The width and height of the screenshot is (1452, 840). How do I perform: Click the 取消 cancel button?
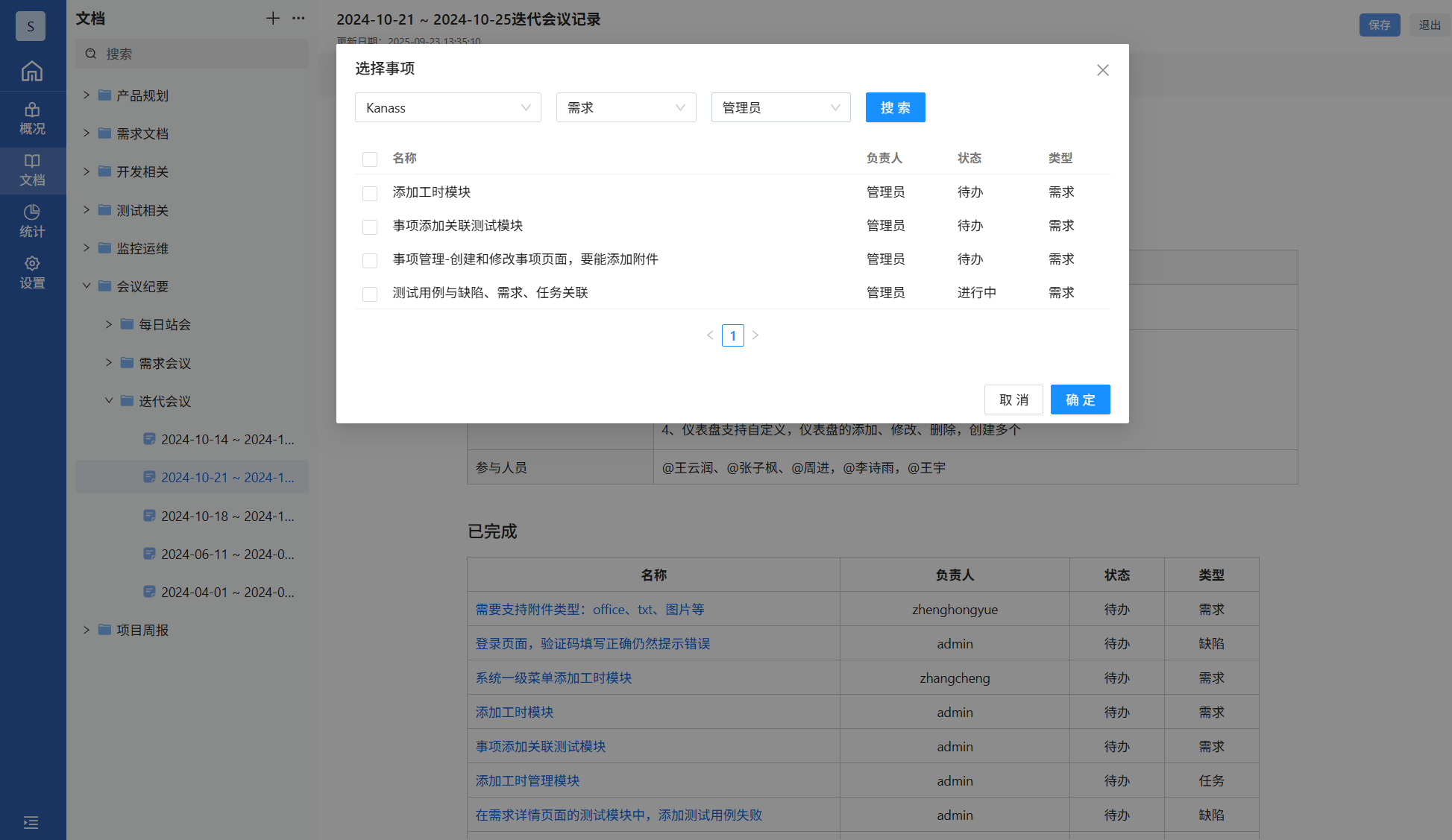click(1013, 400)
